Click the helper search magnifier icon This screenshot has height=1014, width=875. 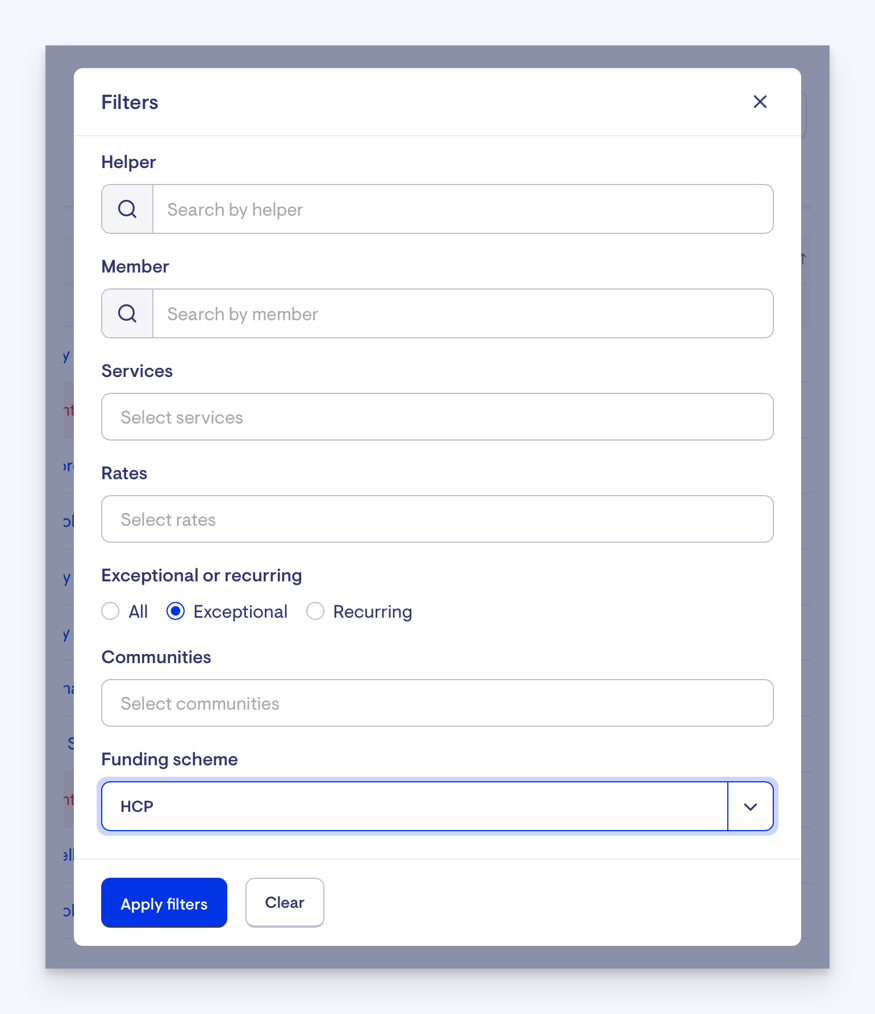(127, 209)
